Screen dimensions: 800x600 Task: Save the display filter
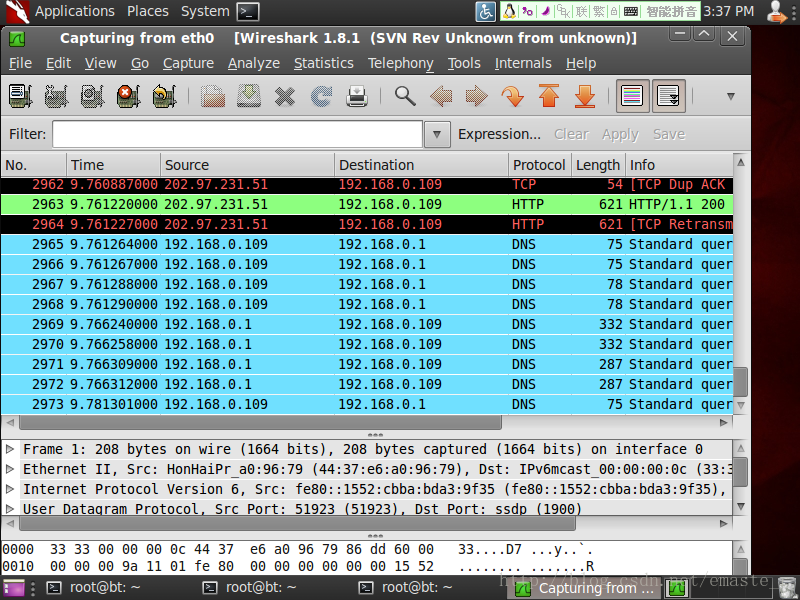click(669, 134)
